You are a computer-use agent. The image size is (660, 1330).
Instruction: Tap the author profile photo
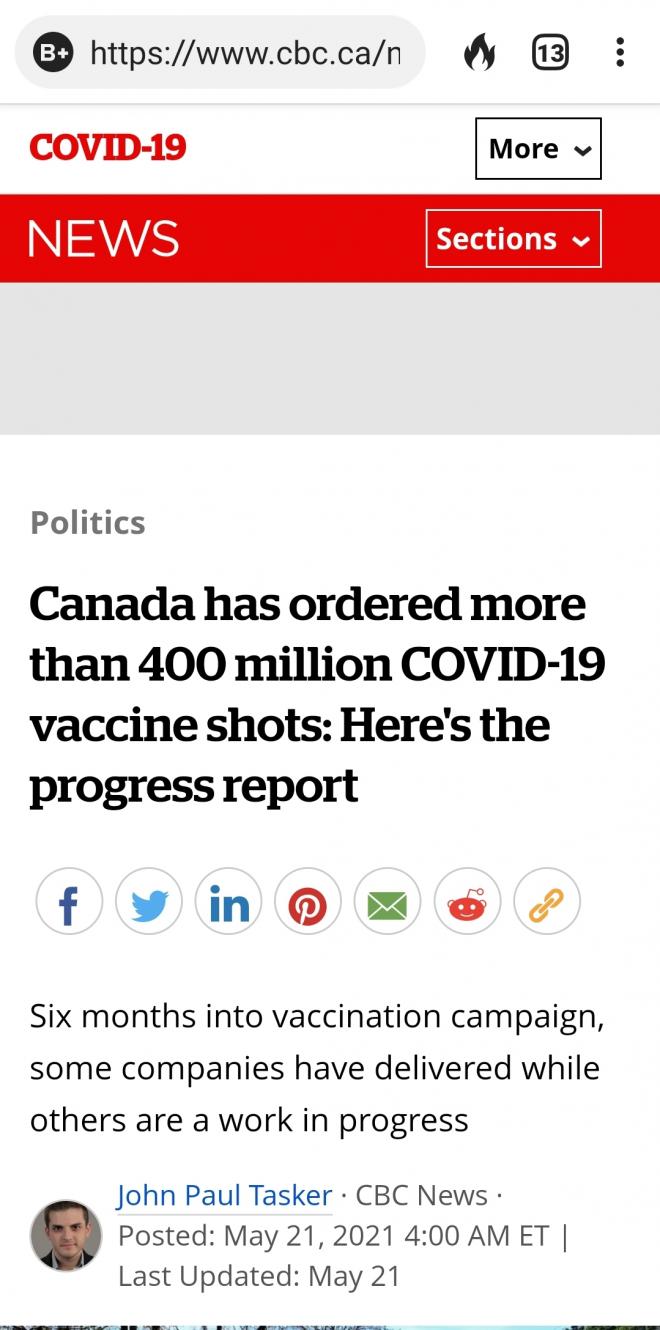[66, 1235]
